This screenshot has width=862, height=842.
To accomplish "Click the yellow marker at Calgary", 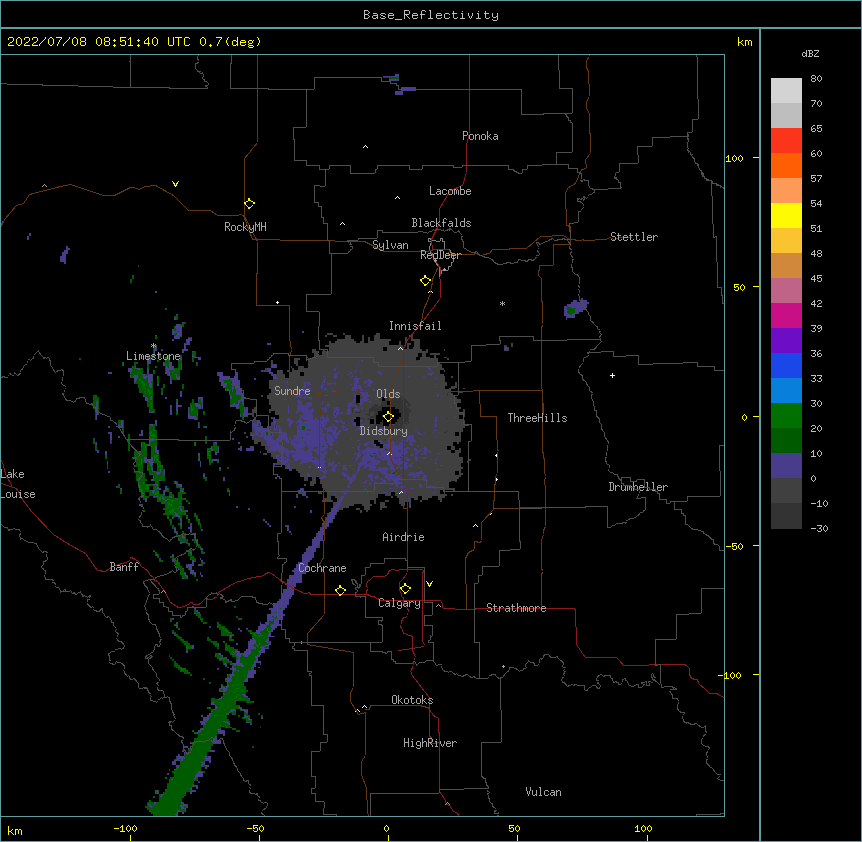I will [x=405, y=589].
